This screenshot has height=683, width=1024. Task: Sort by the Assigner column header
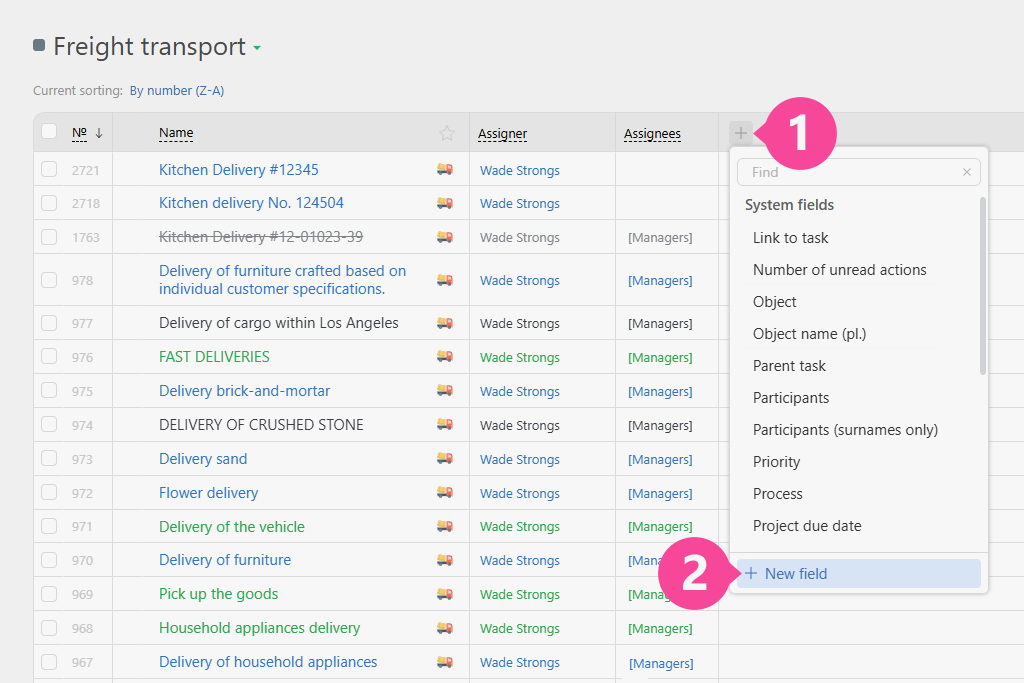(502, 134)
